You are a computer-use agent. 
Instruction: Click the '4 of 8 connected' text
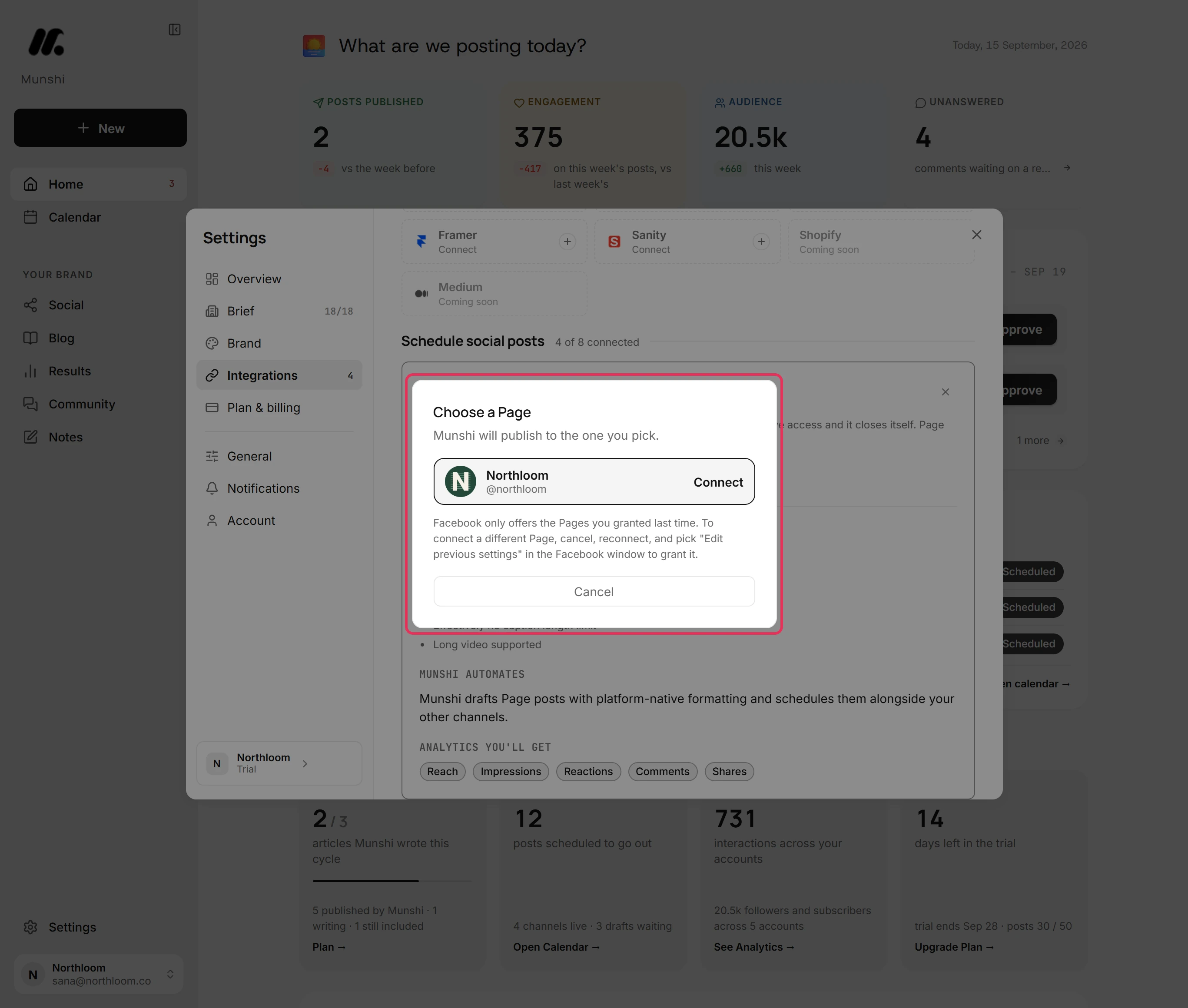click(597, 342)
